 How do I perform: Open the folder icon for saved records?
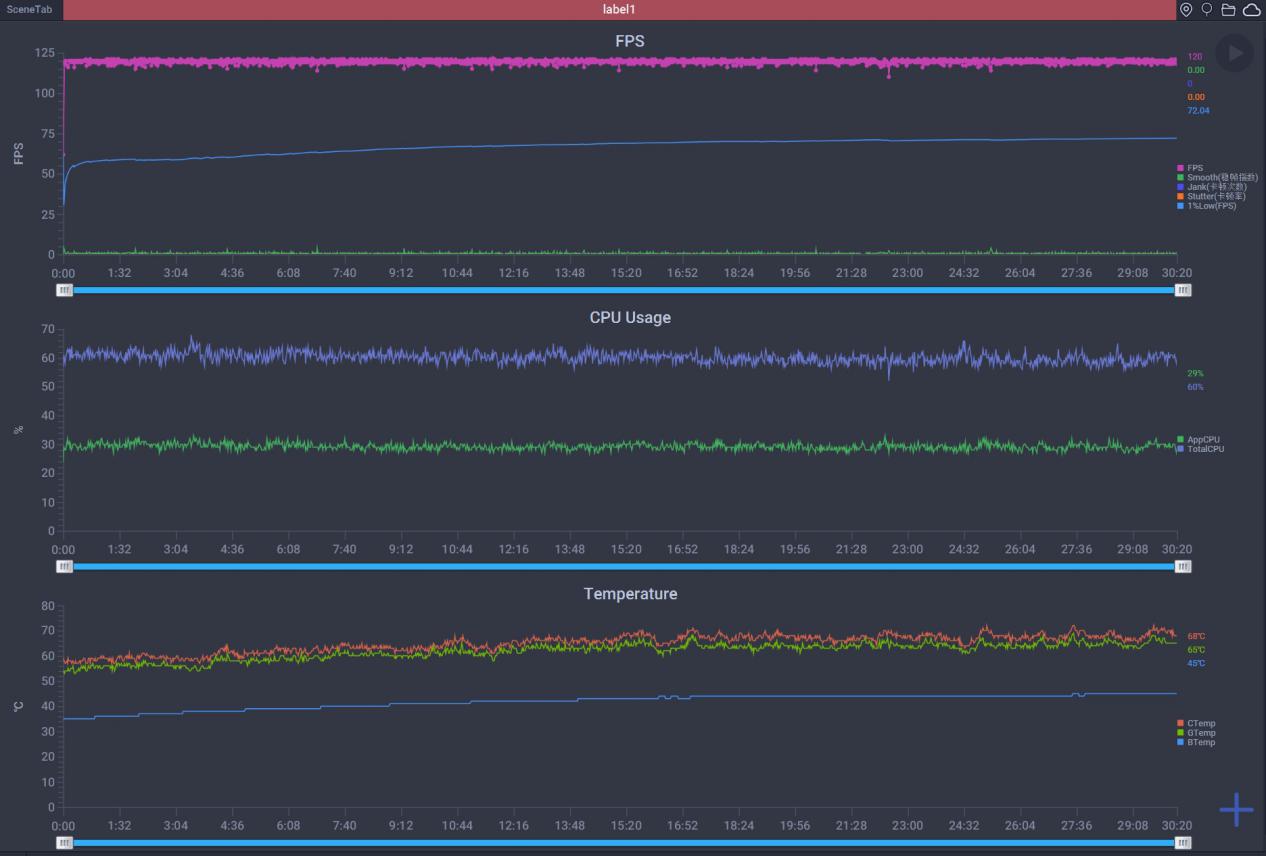pos(1228,10)
